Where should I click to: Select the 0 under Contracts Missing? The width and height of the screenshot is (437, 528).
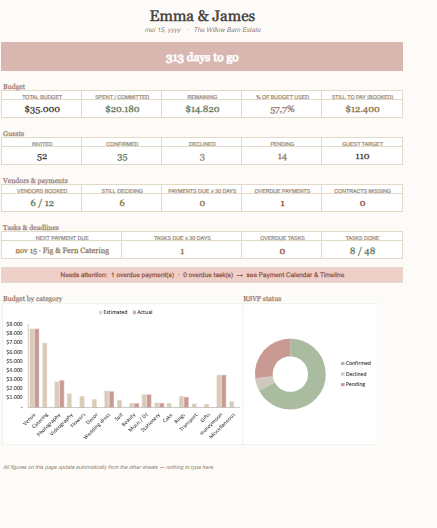pyautogui.click(x=362, y=203)
